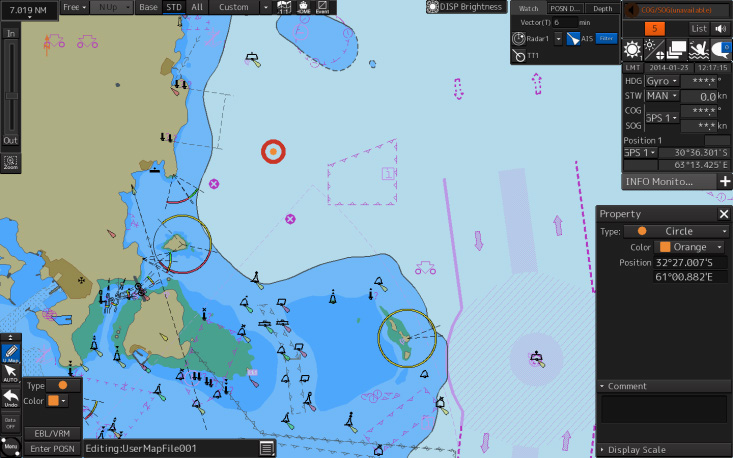This screenshot has width=733, height=458.
Task: Click the alert back arrow beside COG/SOG
Action: [x=632, y=10]
